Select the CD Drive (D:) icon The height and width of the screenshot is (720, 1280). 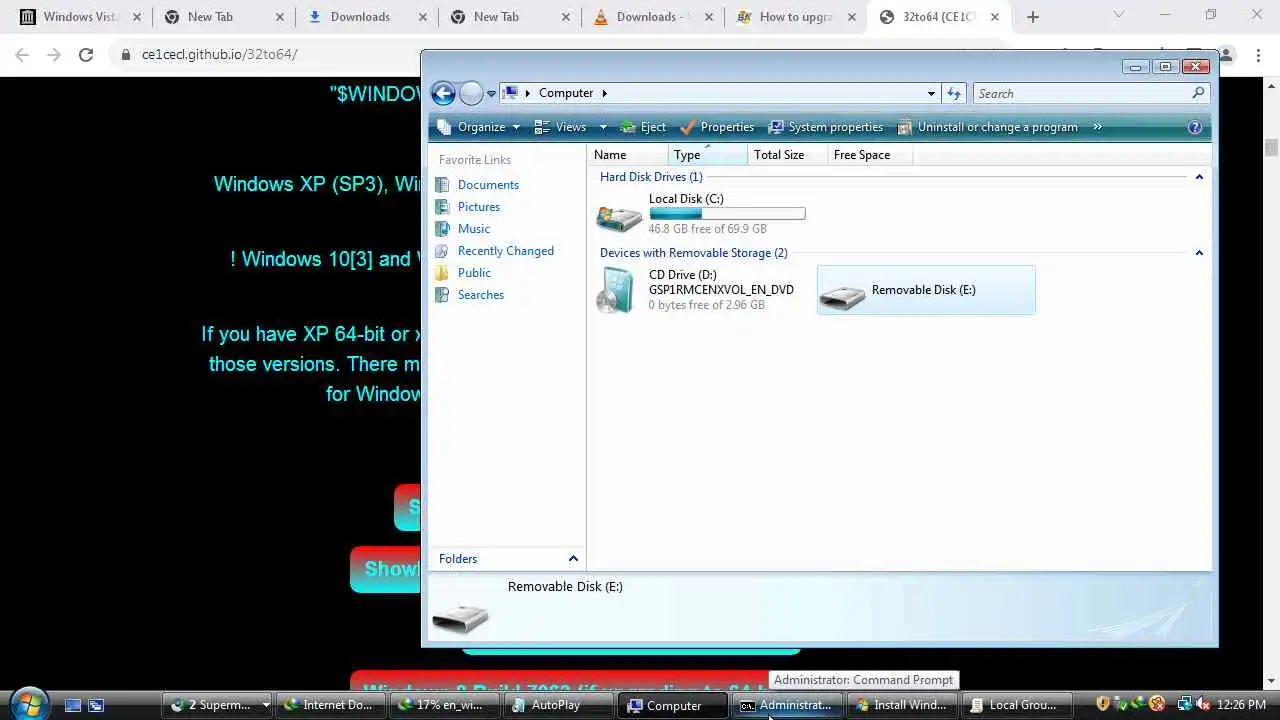tap(616, 290)
